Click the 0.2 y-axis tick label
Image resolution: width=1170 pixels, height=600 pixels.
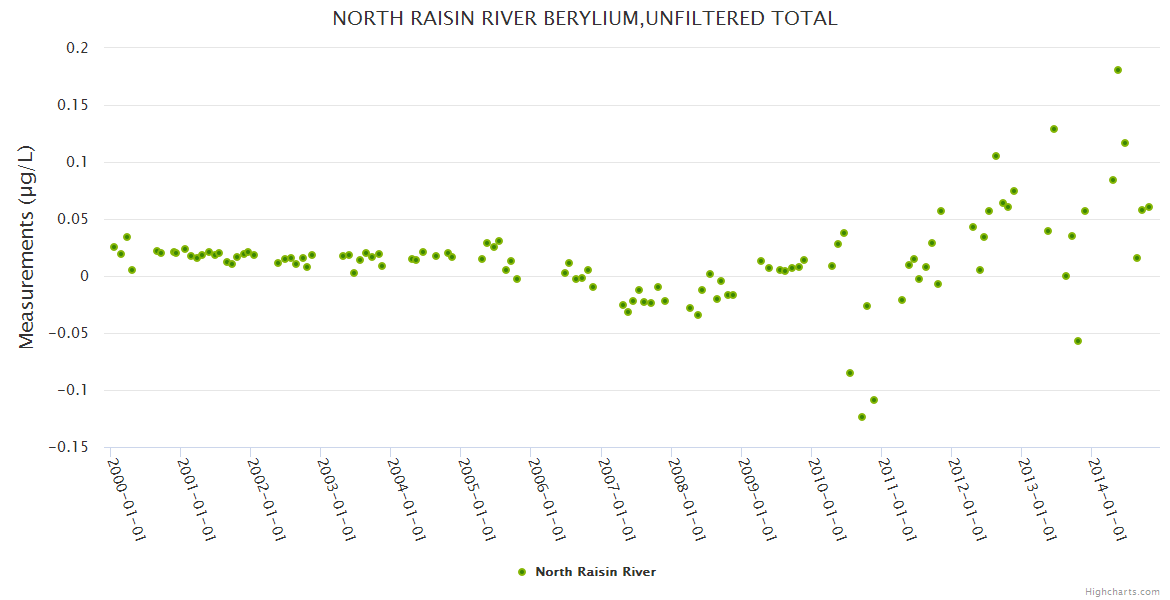point(76,48)
